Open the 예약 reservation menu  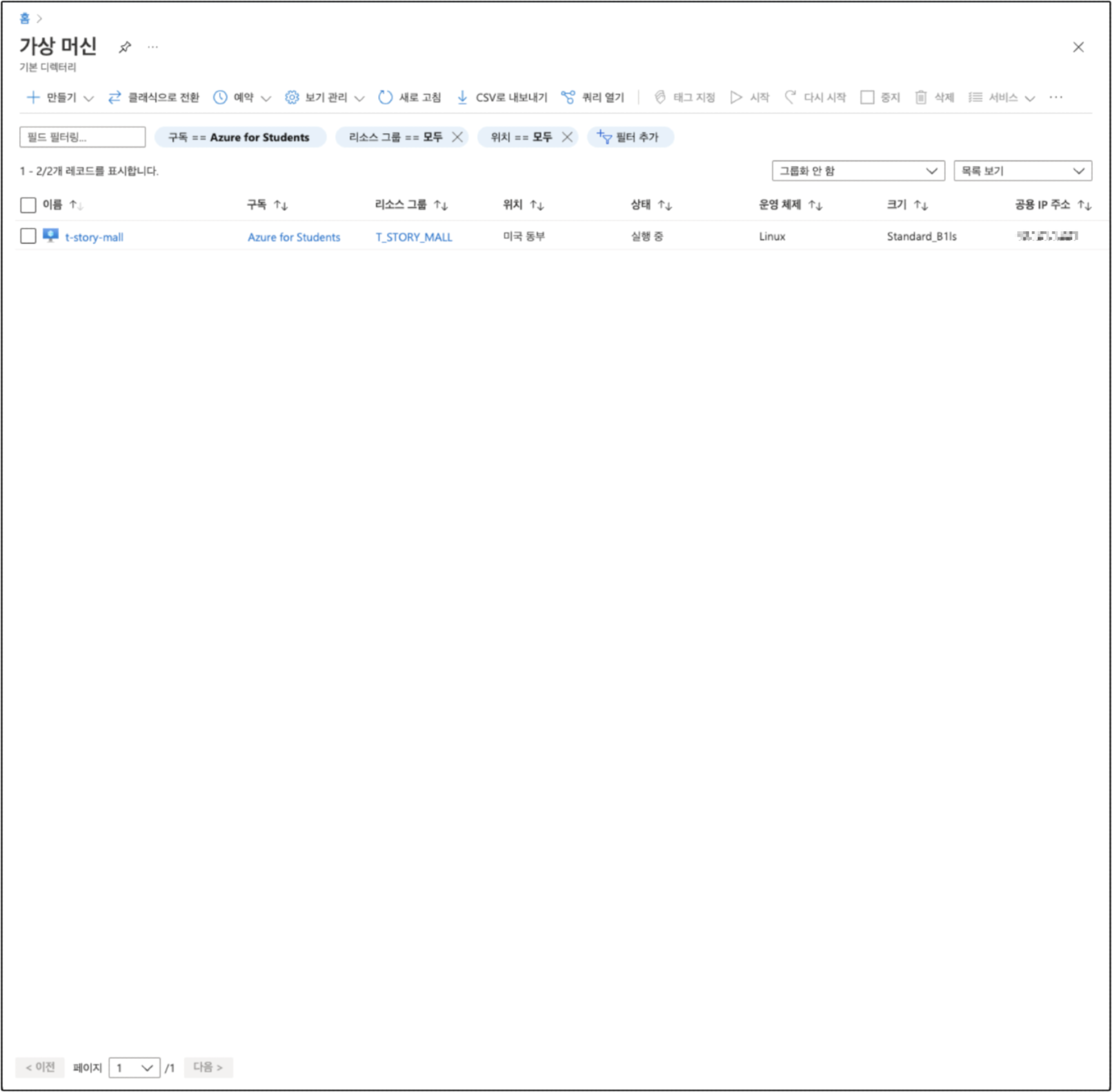(243, 97)
